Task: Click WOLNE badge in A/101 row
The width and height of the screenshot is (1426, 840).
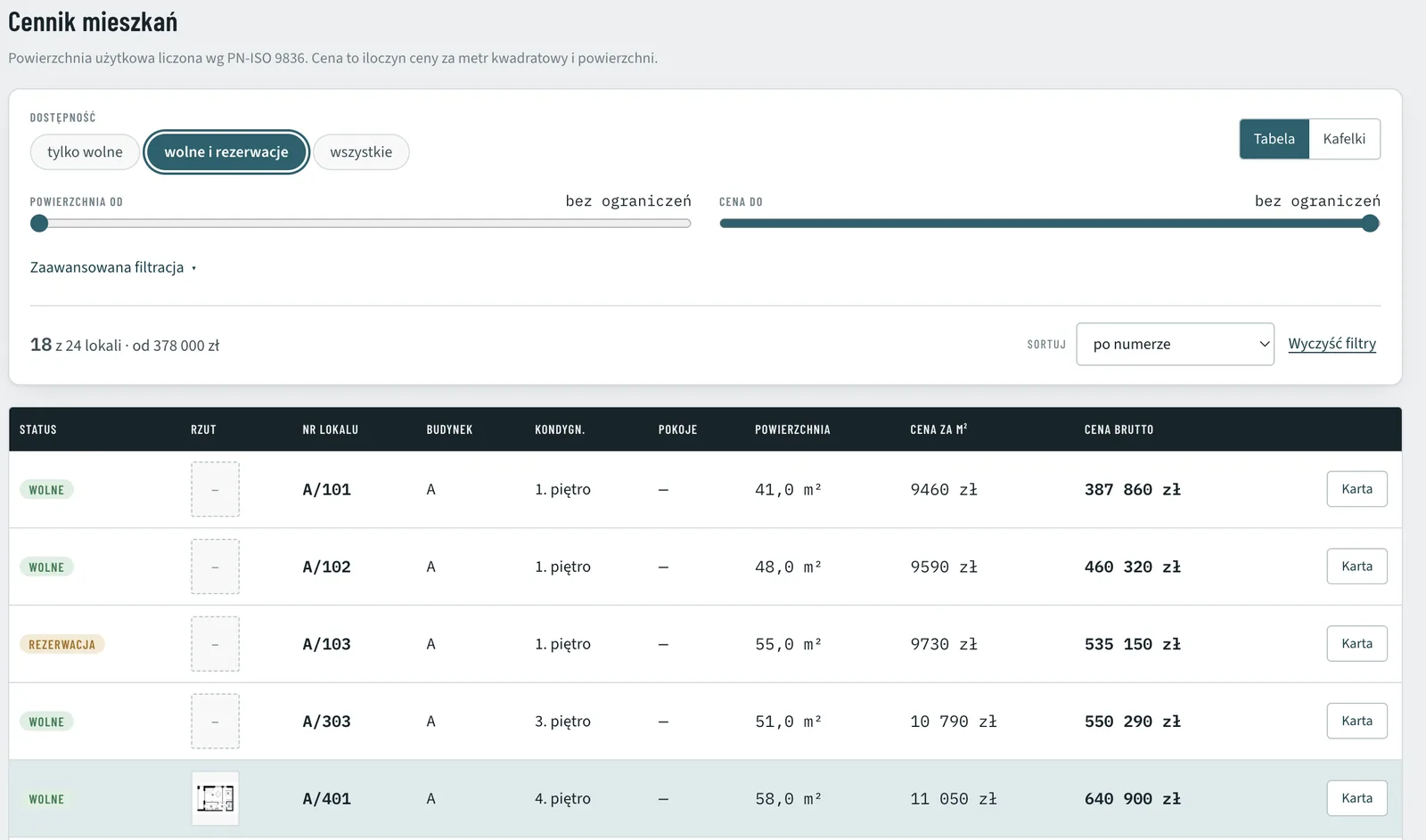Action: click(46, 490)
